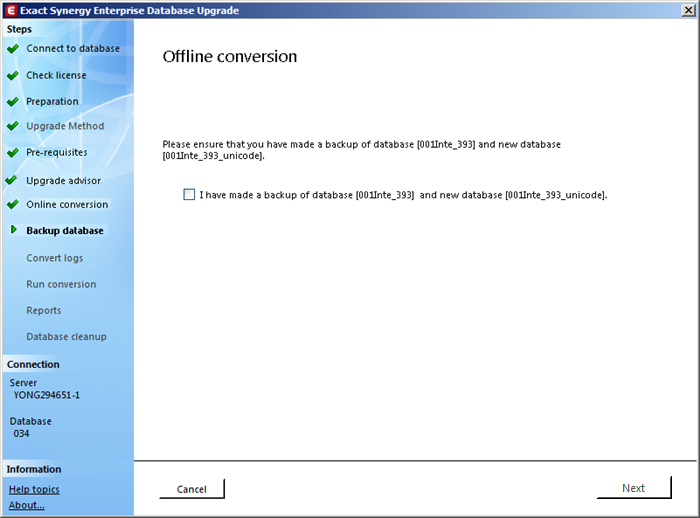Click green checkmark beside Preparation
The height and width of the screenshot is (518, 700).
(13, 102)
